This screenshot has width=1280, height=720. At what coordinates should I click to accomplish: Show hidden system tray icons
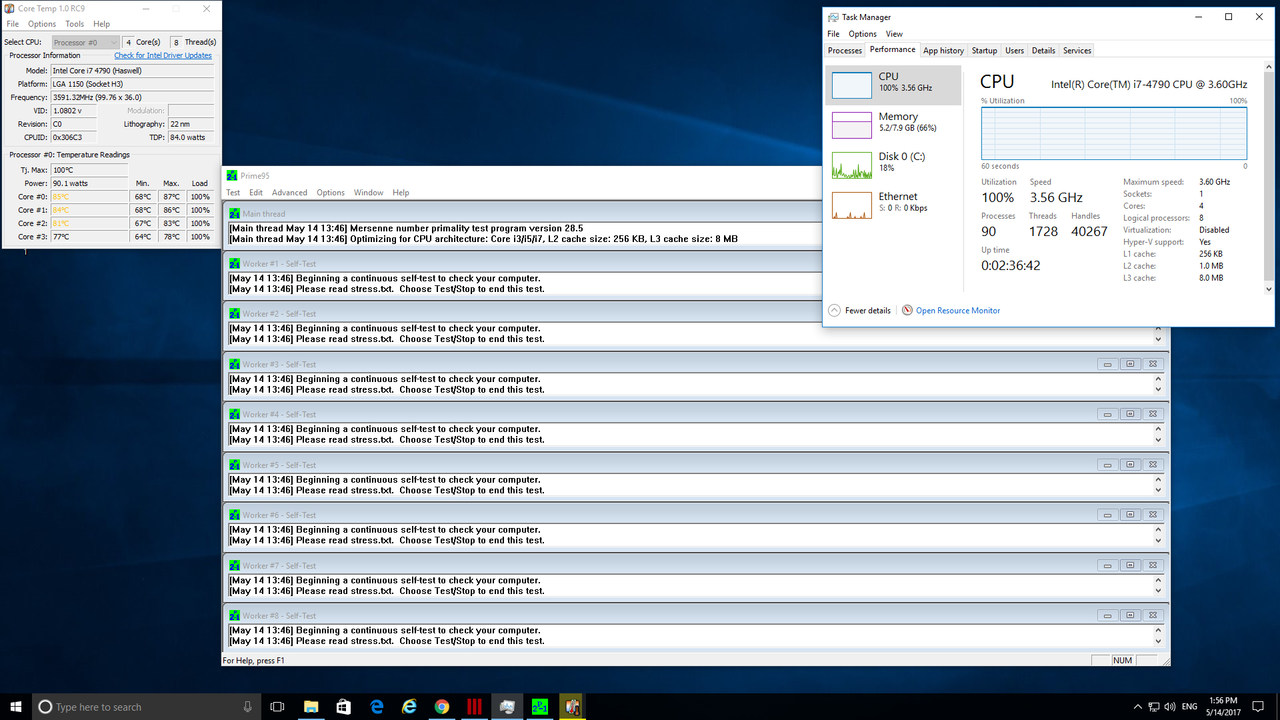1138,707
